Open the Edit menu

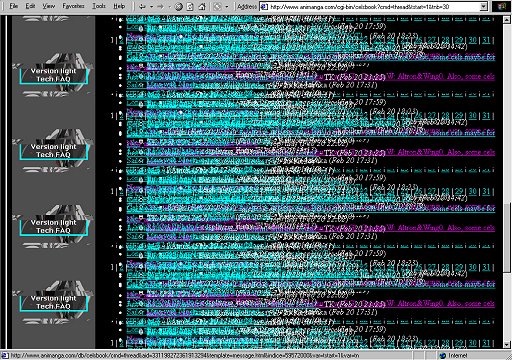30,6
